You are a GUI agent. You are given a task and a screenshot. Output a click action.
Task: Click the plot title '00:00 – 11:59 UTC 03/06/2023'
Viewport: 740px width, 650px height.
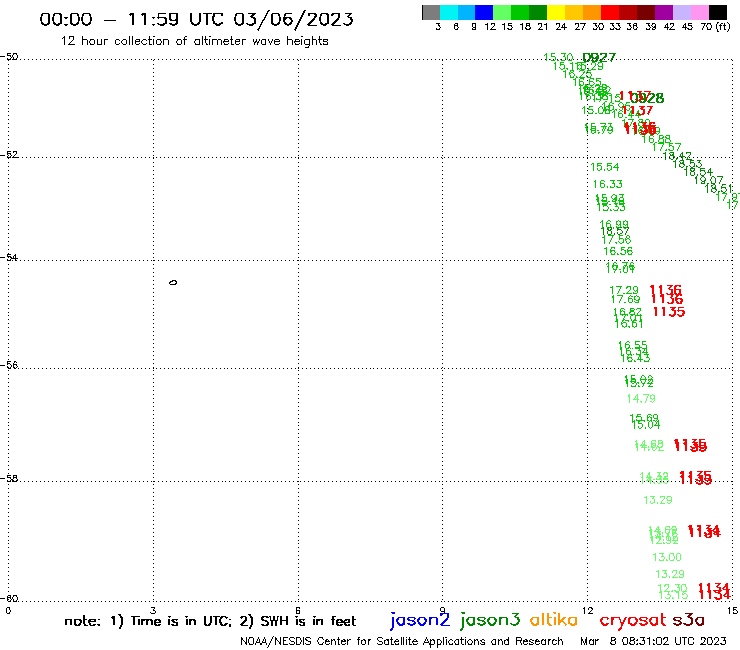coord(196,19)
